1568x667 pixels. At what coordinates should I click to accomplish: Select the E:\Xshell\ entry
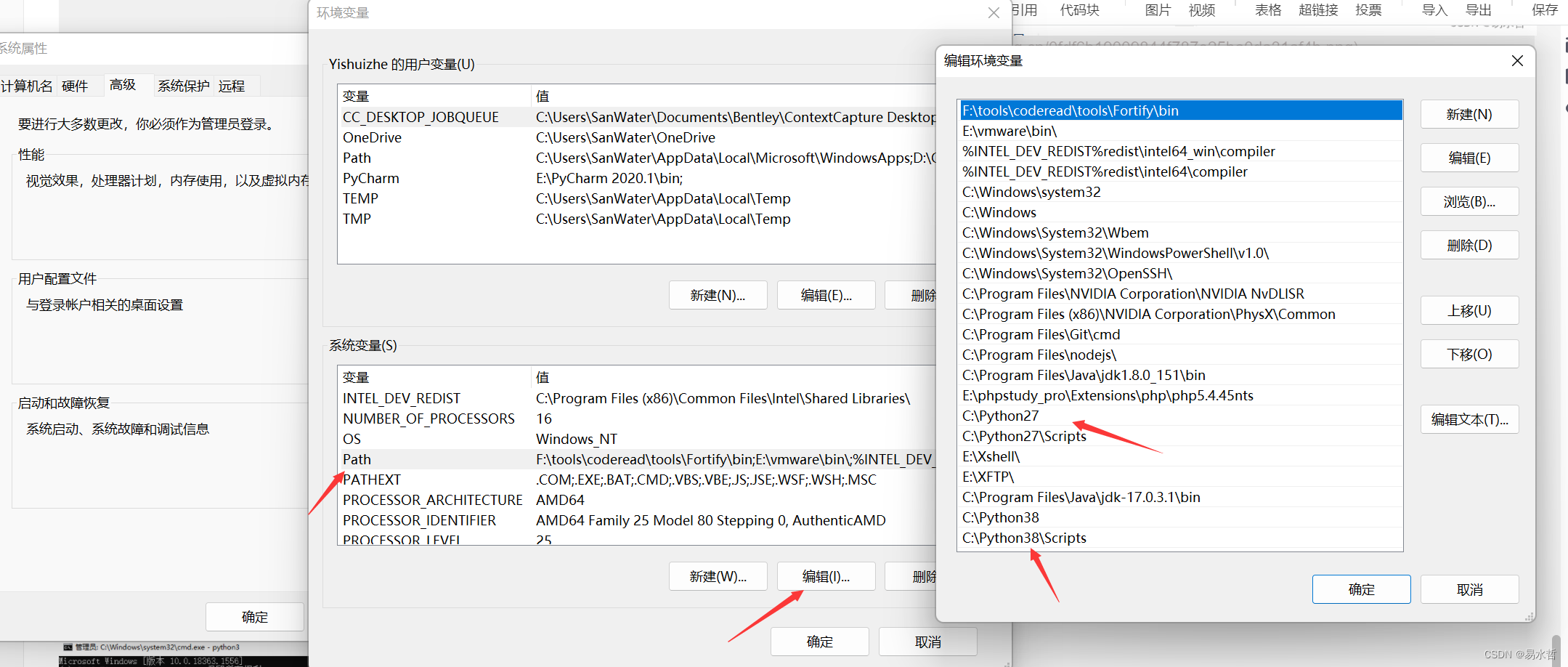(x=1180, y=456)
